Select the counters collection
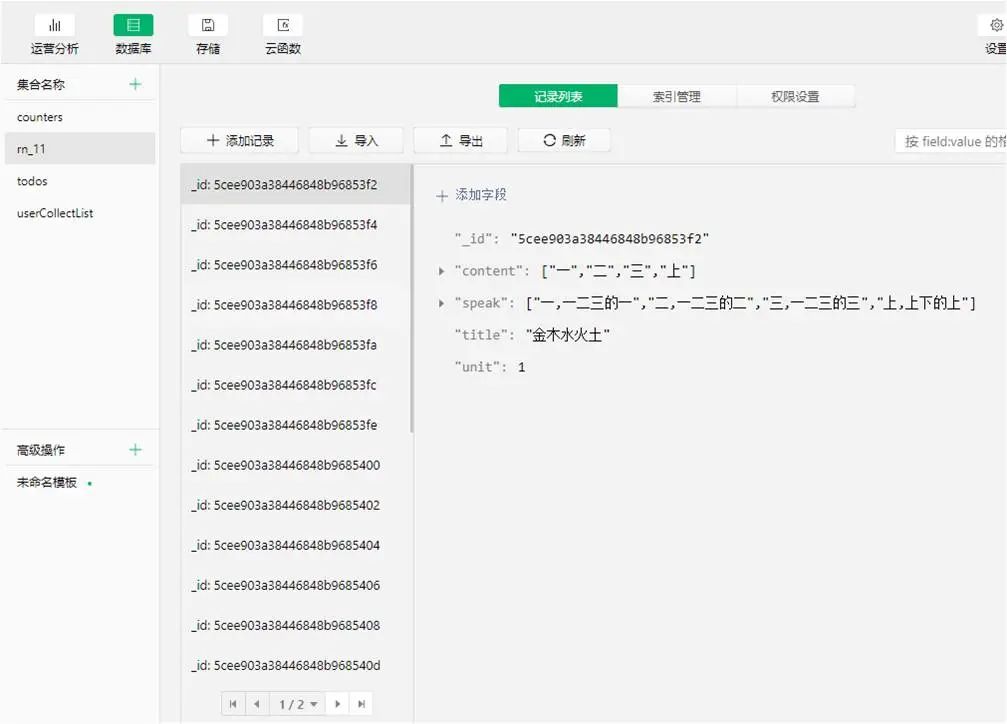Image resolution: width=1007 pixels, height=724 pixels. click(80, 117)
